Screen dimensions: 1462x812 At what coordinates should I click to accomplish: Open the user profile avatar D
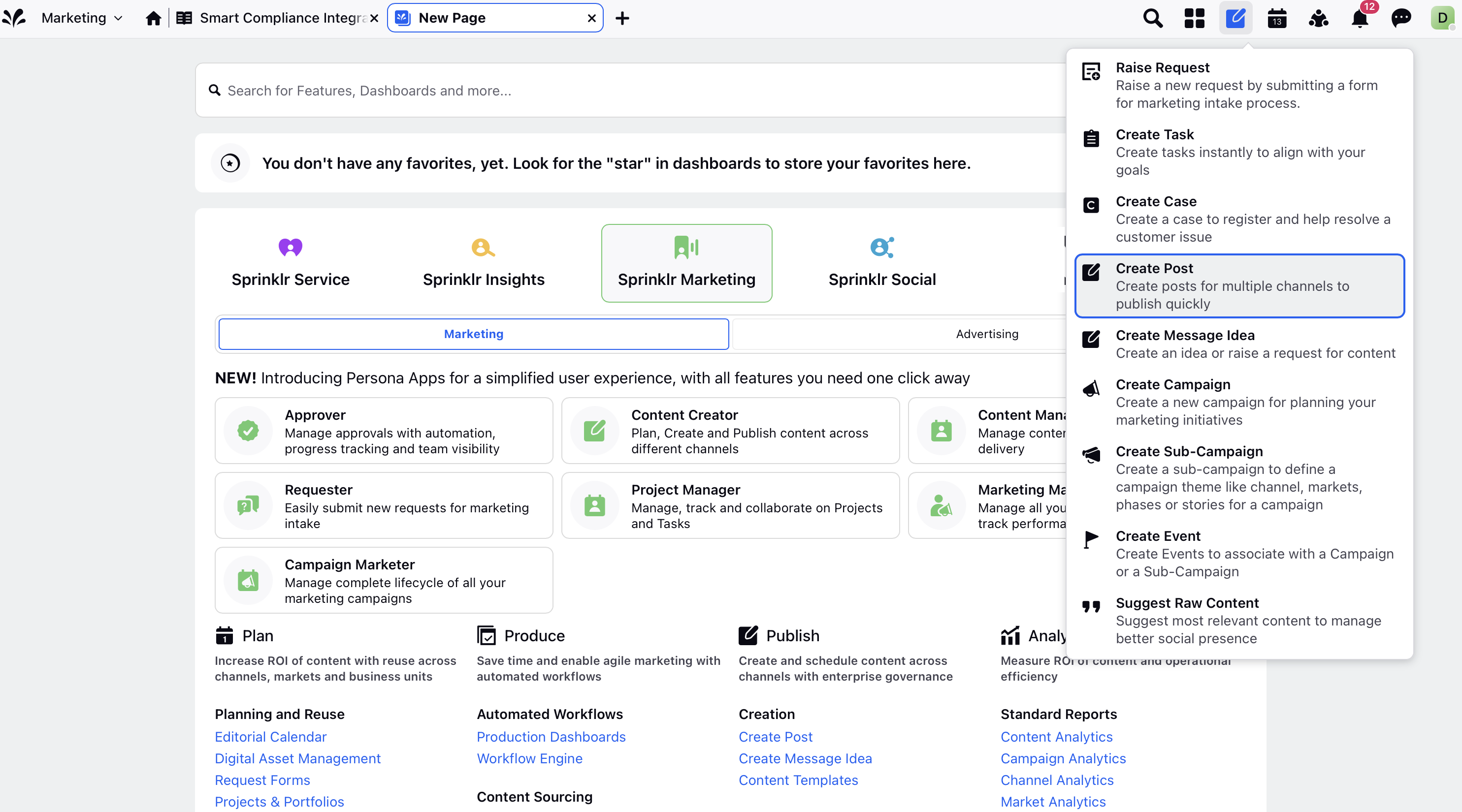1442,18
